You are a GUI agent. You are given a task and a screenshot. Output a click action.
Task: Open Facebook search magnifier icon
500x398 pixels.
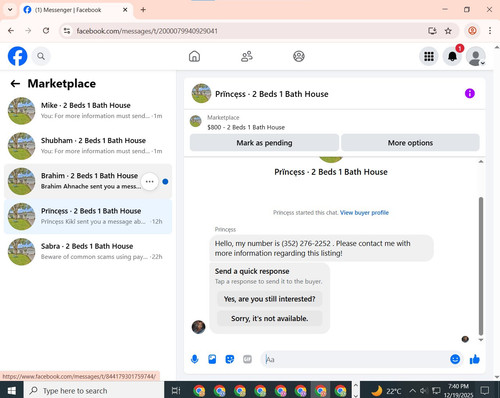[x=41, y=56]
